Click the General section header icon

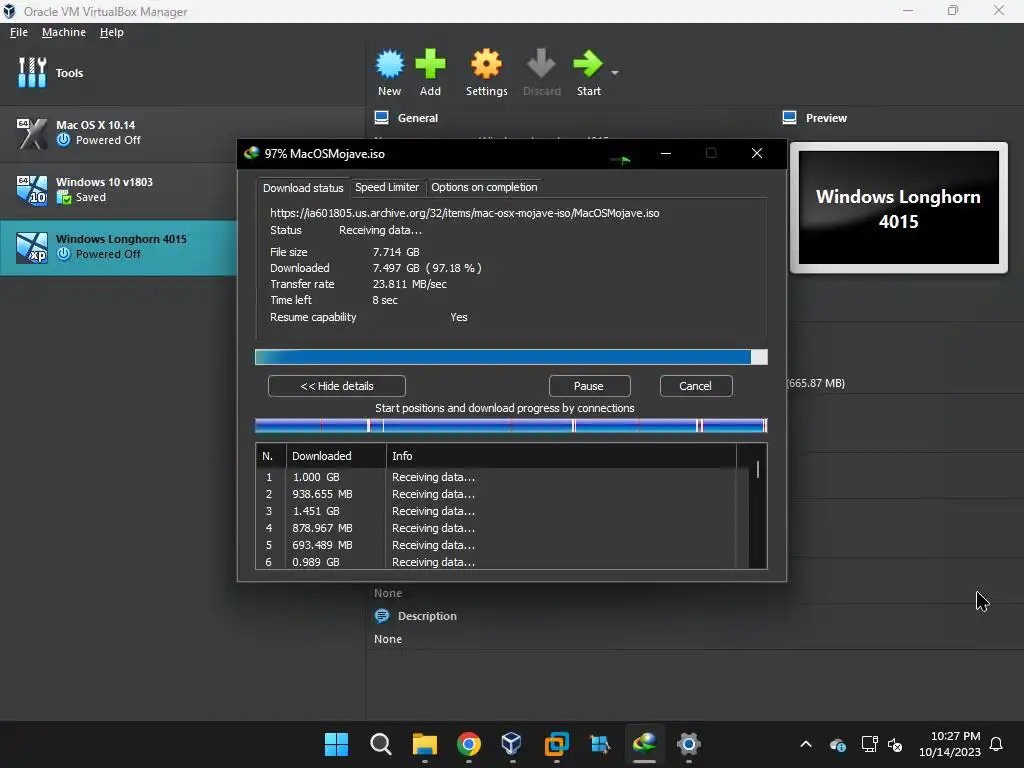(x=381, y=118)
